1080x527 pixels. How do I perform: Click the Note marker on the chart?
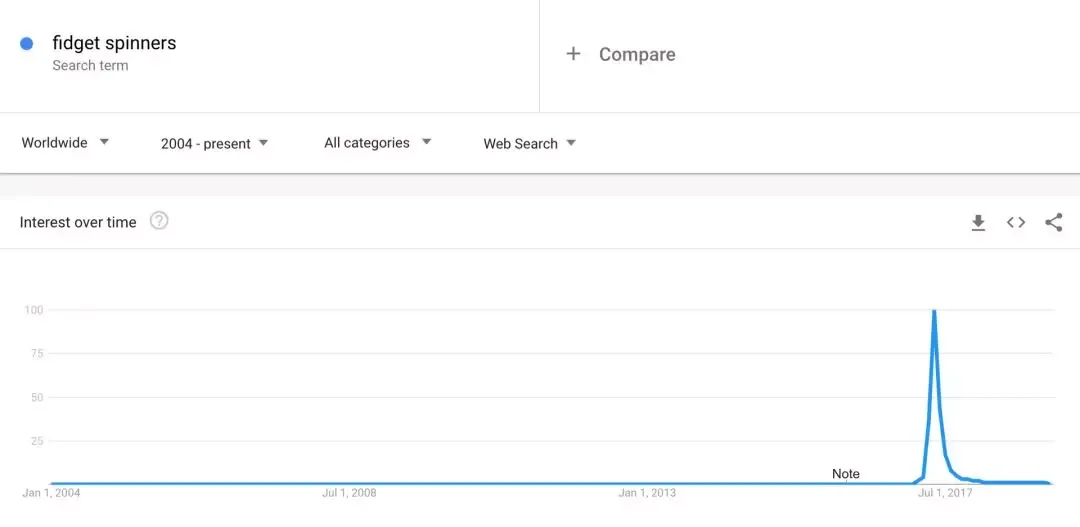846,474
